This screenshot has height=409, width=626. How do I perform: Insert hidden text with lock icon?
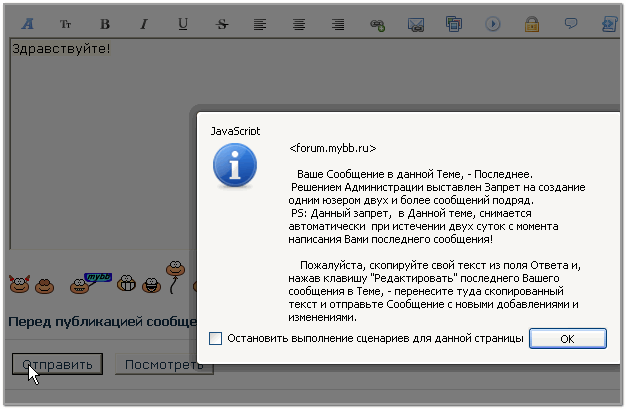point(532,24)
